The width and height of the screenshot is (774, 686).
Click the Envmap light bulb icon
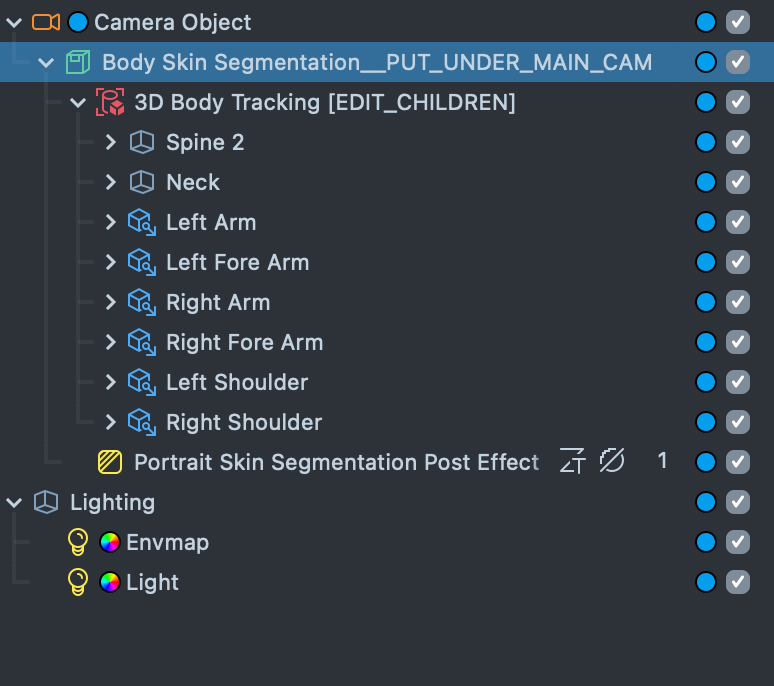pos(78,542)
